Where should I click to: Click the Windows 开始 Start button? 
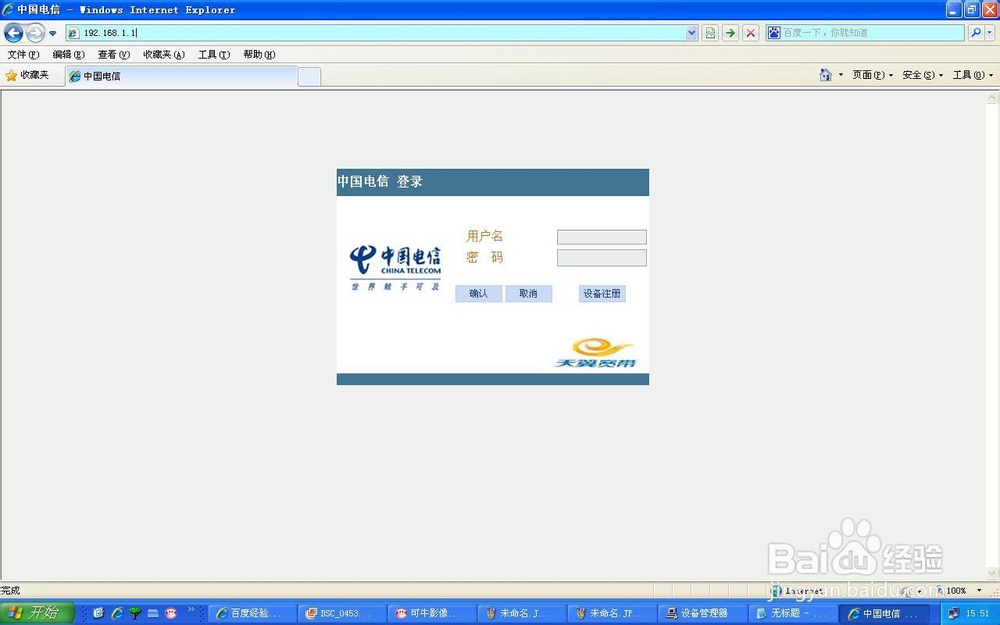(x=37, y=614)
